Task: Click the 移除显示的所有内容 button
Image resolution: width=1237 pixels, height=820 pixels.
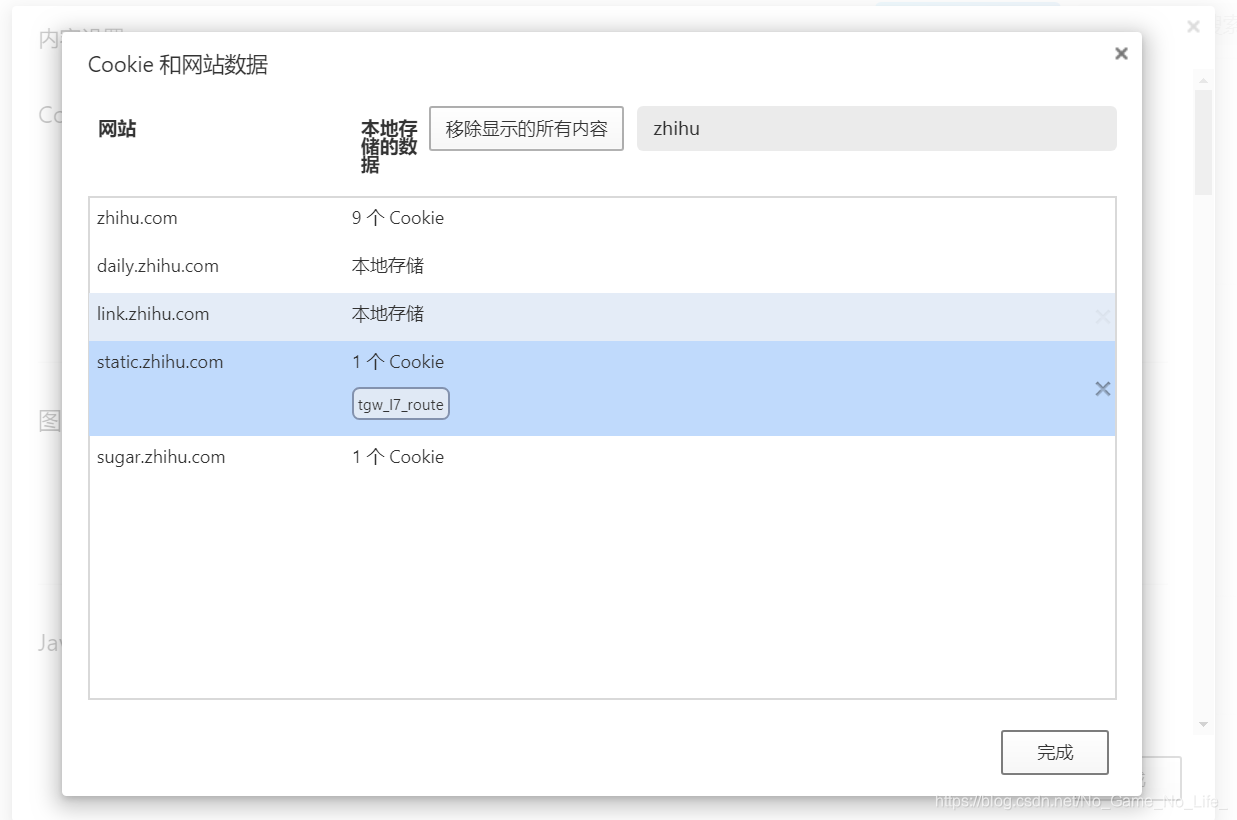Action: tap(527, 129)
